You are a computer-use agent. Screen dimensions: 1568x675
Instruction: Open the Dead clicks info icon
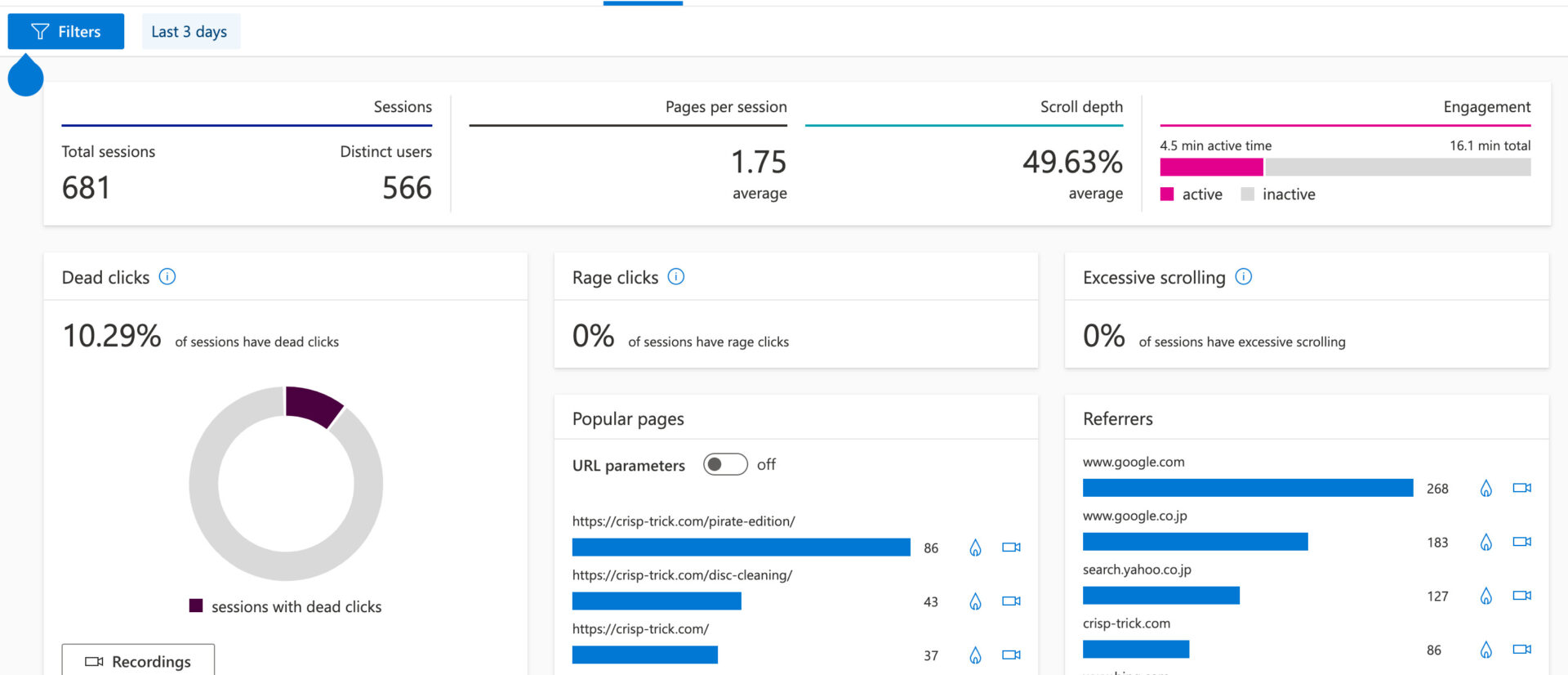coord(167,277)
